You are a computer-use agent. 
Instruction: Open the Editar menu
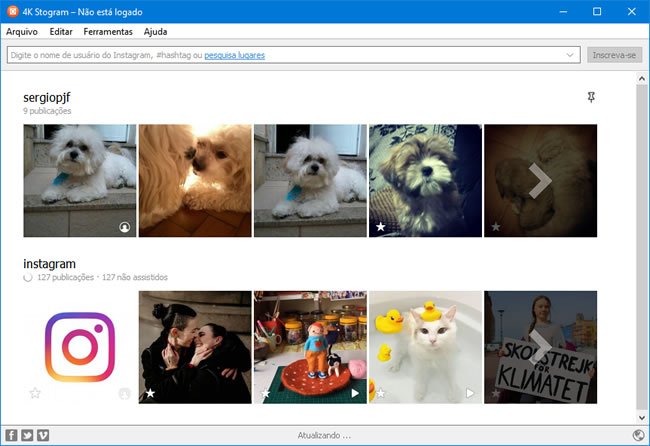pyautogui.click(x=61, y=32)
